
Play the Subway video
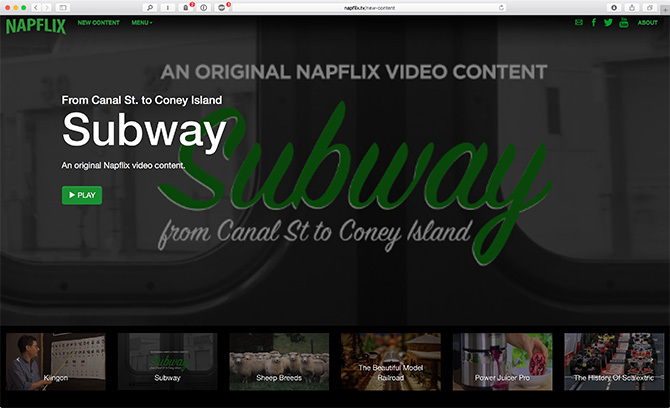coord(82,195)
